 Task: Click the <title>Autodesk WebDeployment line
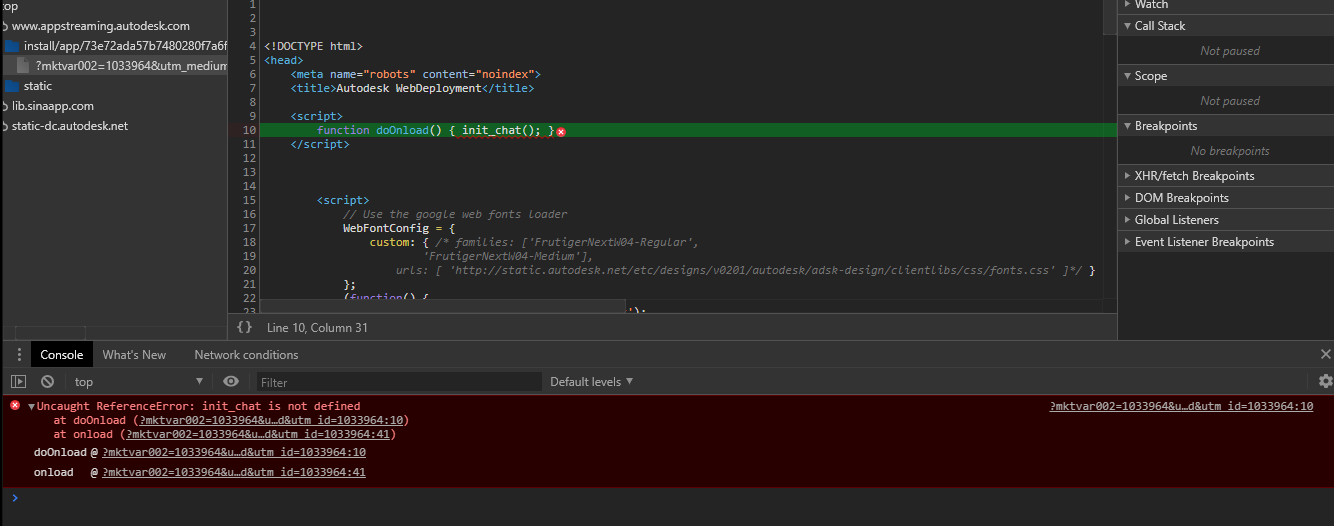(x=412, y=88)
